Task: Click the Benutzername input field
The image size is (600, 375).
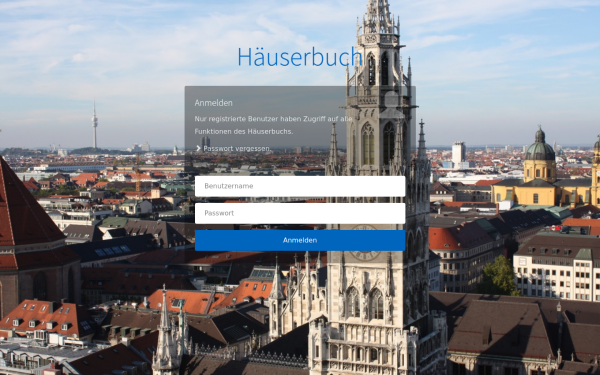Action: [x=300, y=186]
